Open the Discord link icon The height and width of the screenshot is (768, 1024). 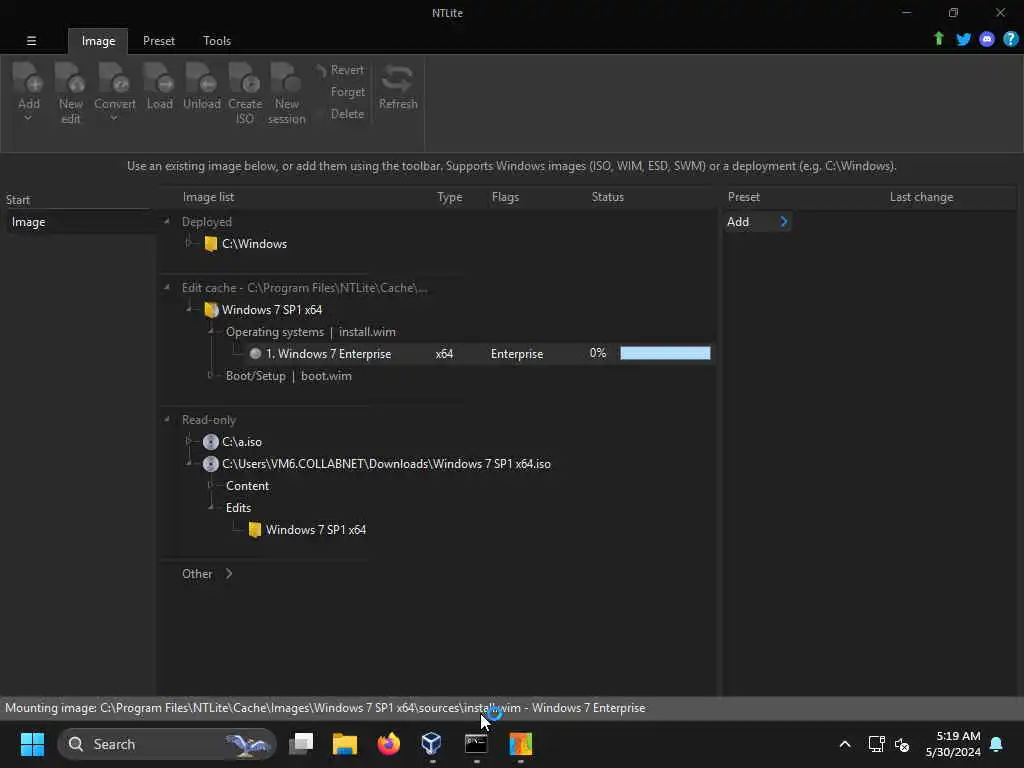tap(987, 39)
